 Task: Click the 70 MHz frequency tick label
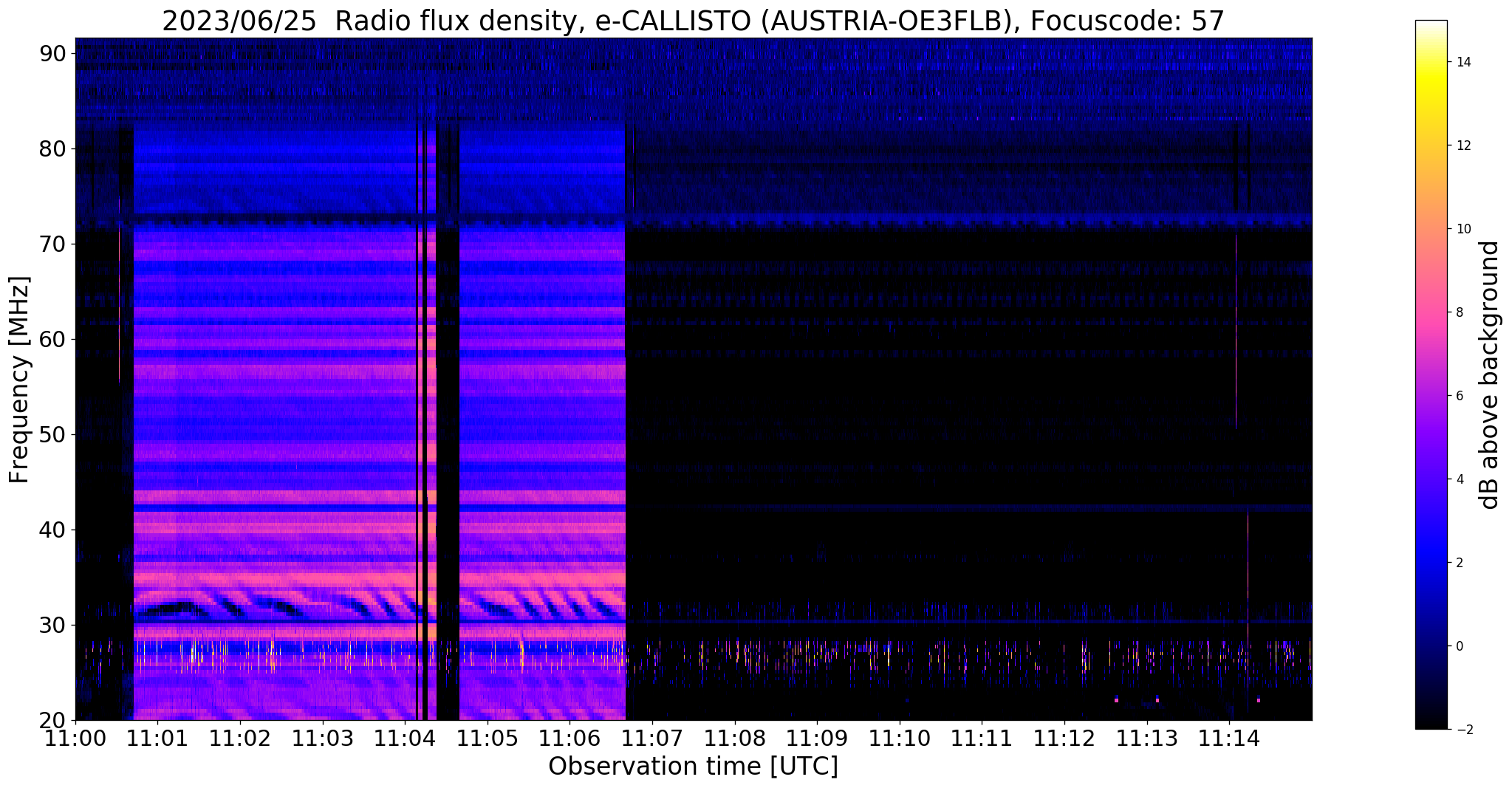coord(53,244)
